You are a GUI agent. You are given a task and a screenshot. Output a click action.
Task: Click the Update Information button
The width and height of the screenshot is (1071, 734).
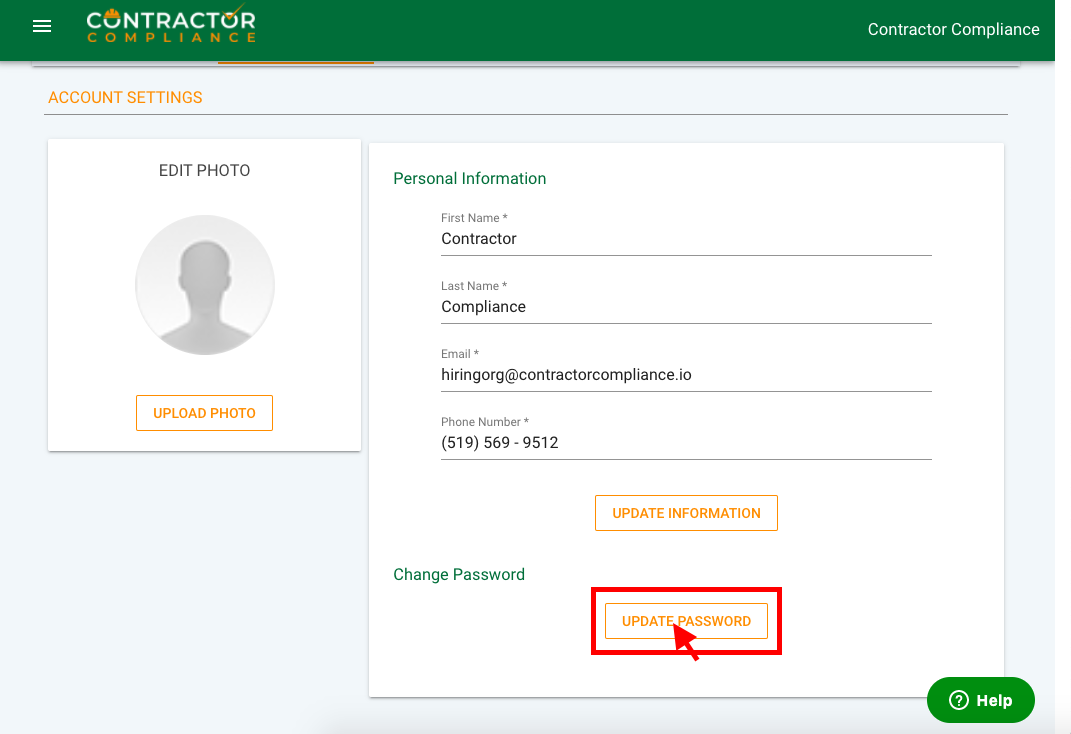686,513
